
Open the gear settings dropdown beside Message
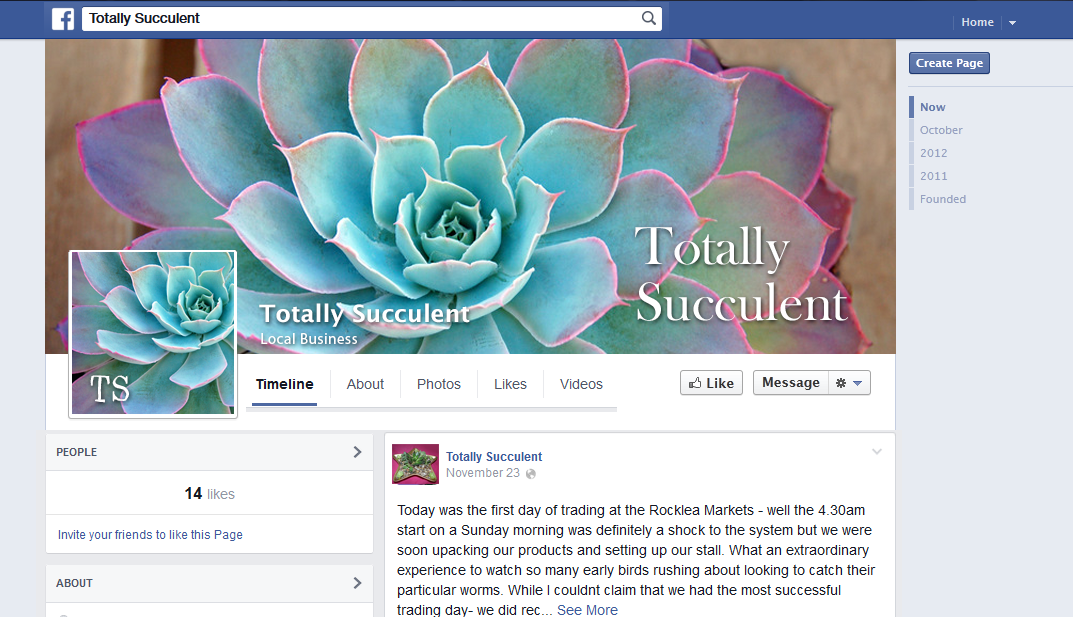point(849,383)
